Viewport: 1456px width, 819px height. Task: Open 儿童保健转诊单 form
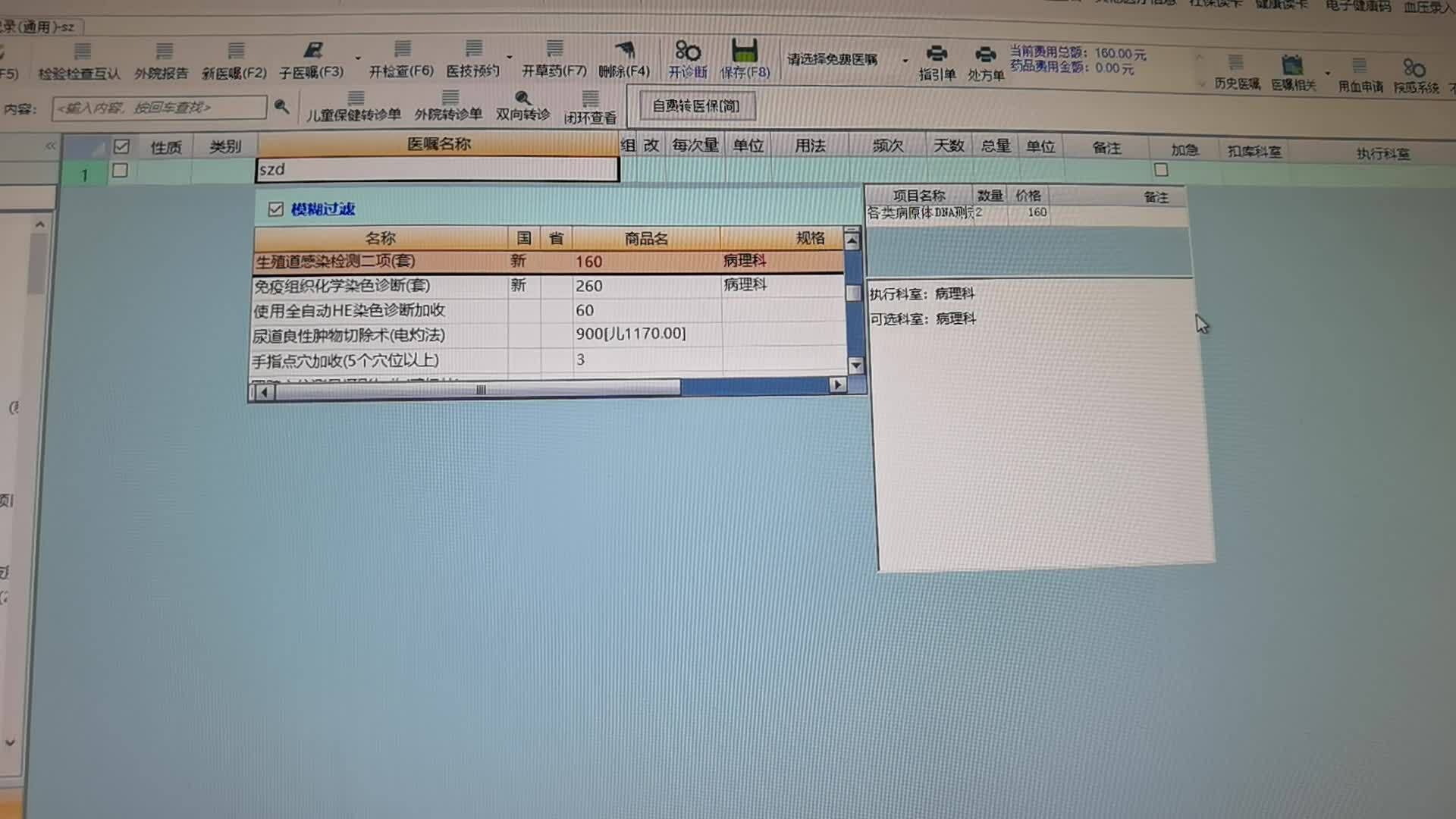coord(354,107)
